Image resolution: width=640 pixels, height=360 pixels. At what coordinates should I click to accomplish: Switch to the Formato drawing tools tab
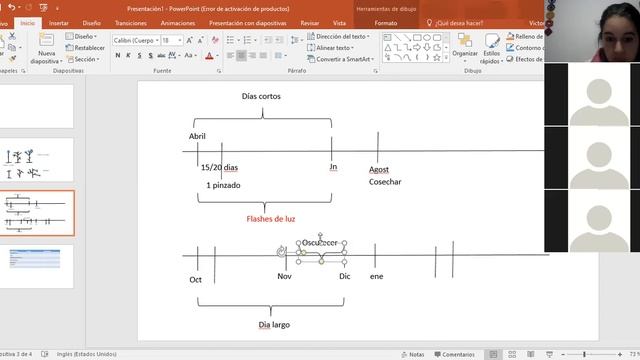386,23
